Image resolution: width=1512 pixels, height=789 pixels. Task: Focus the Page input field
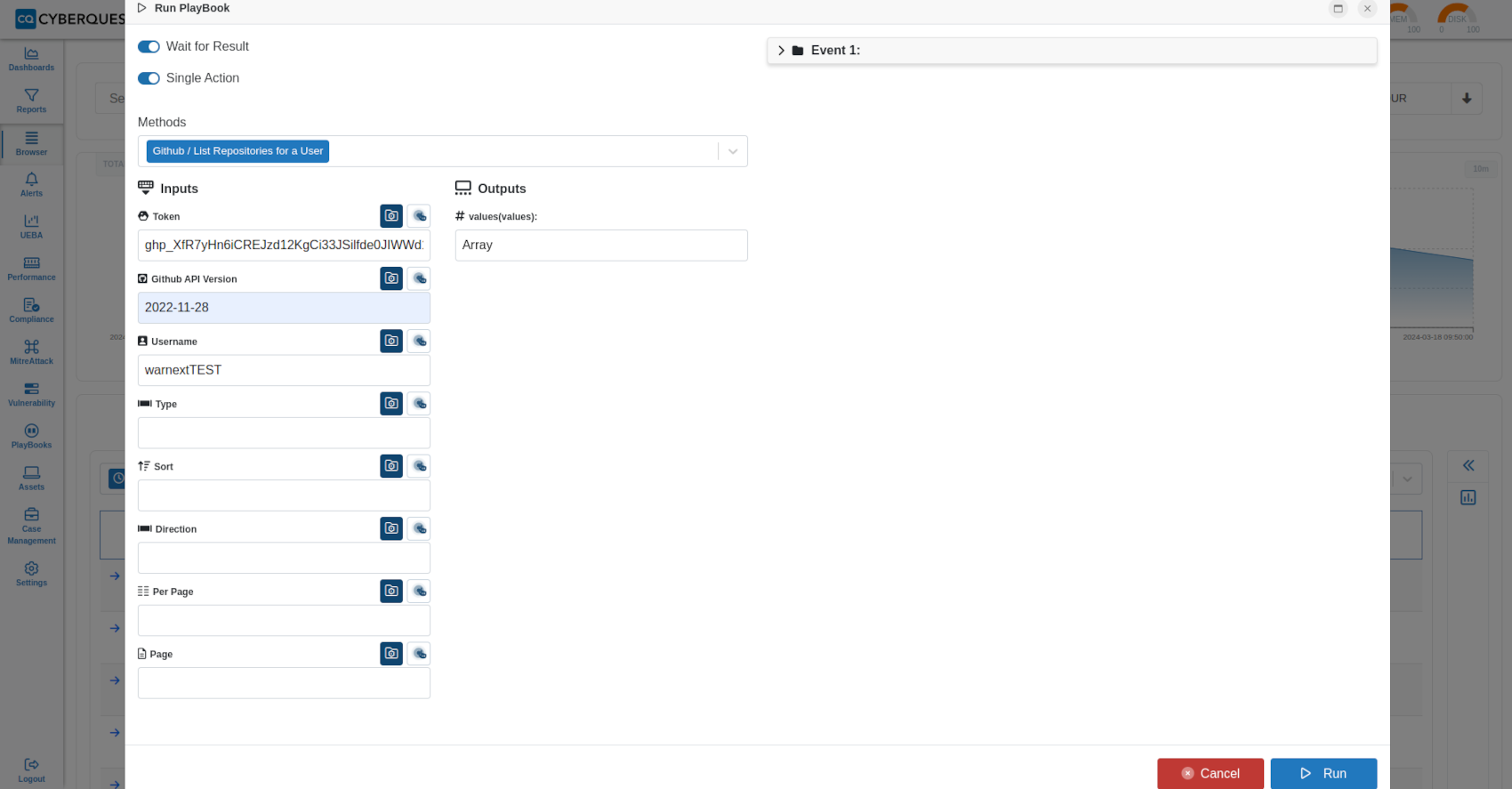(x=284, y=683)
